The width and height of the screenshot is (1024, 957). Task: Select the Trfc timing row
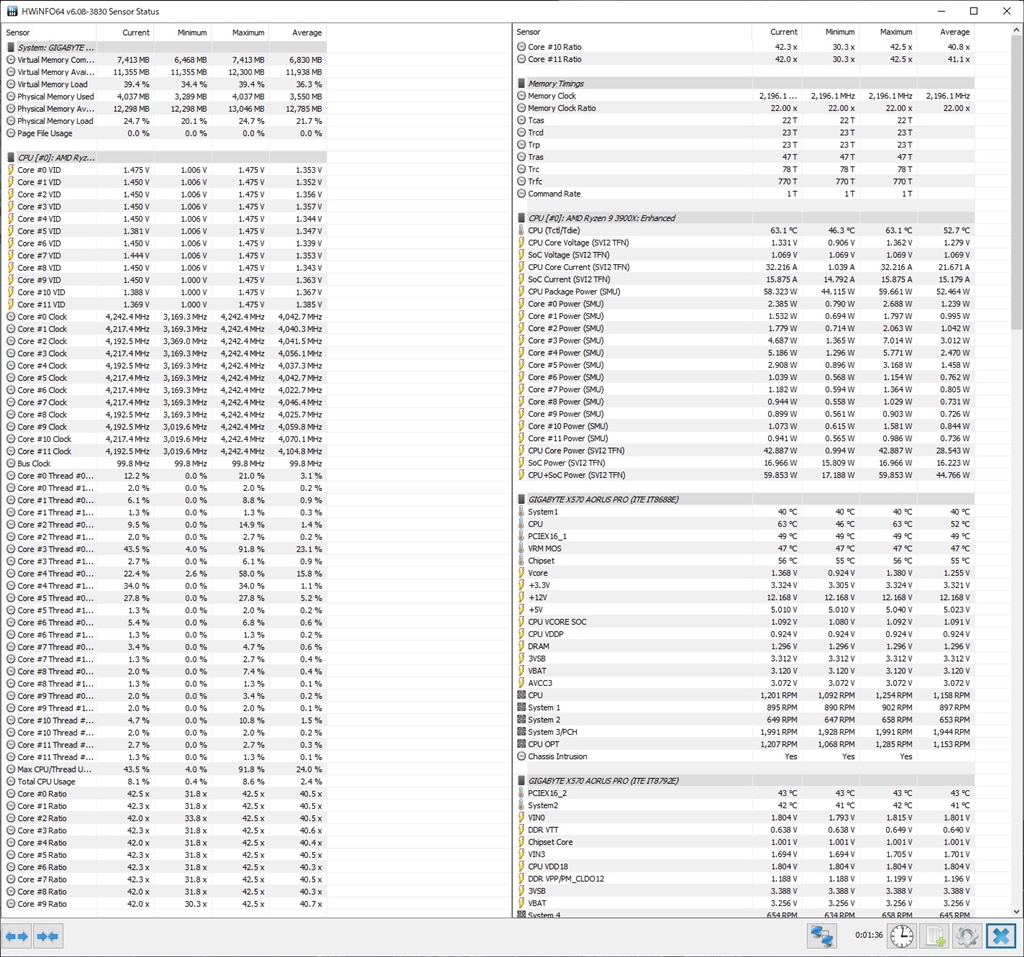(x=744, y=181)
